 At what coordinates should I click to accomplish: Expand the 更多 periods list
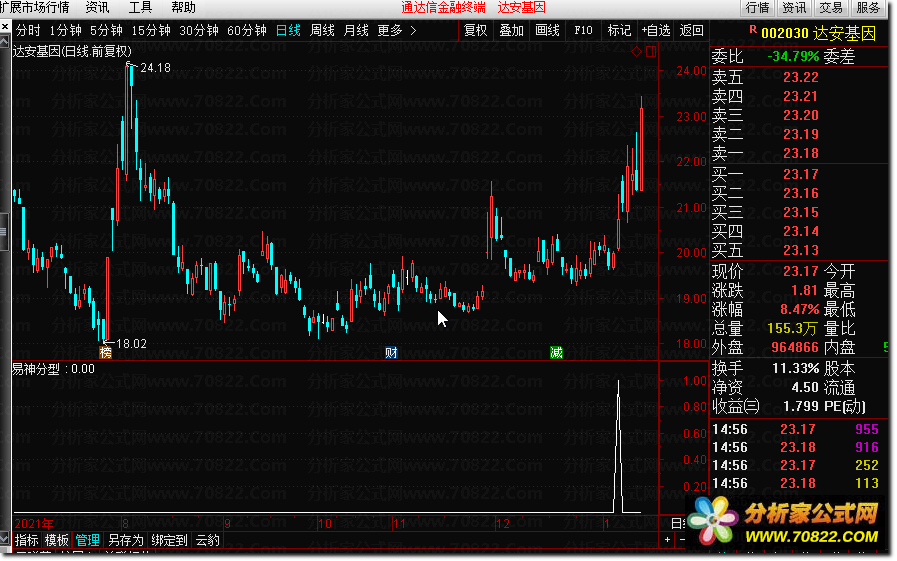pyautogui.click(x=396, y=30)
